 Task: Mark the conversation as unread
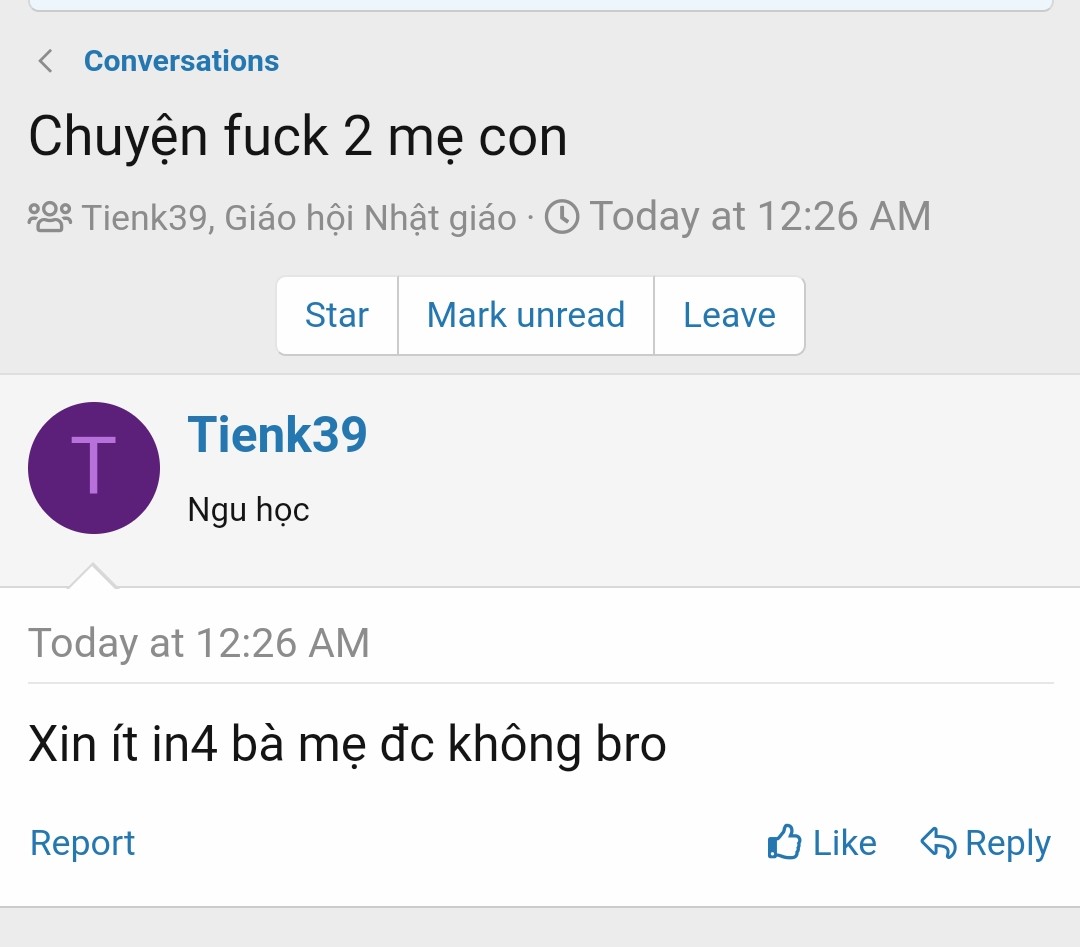click(526, 315)
